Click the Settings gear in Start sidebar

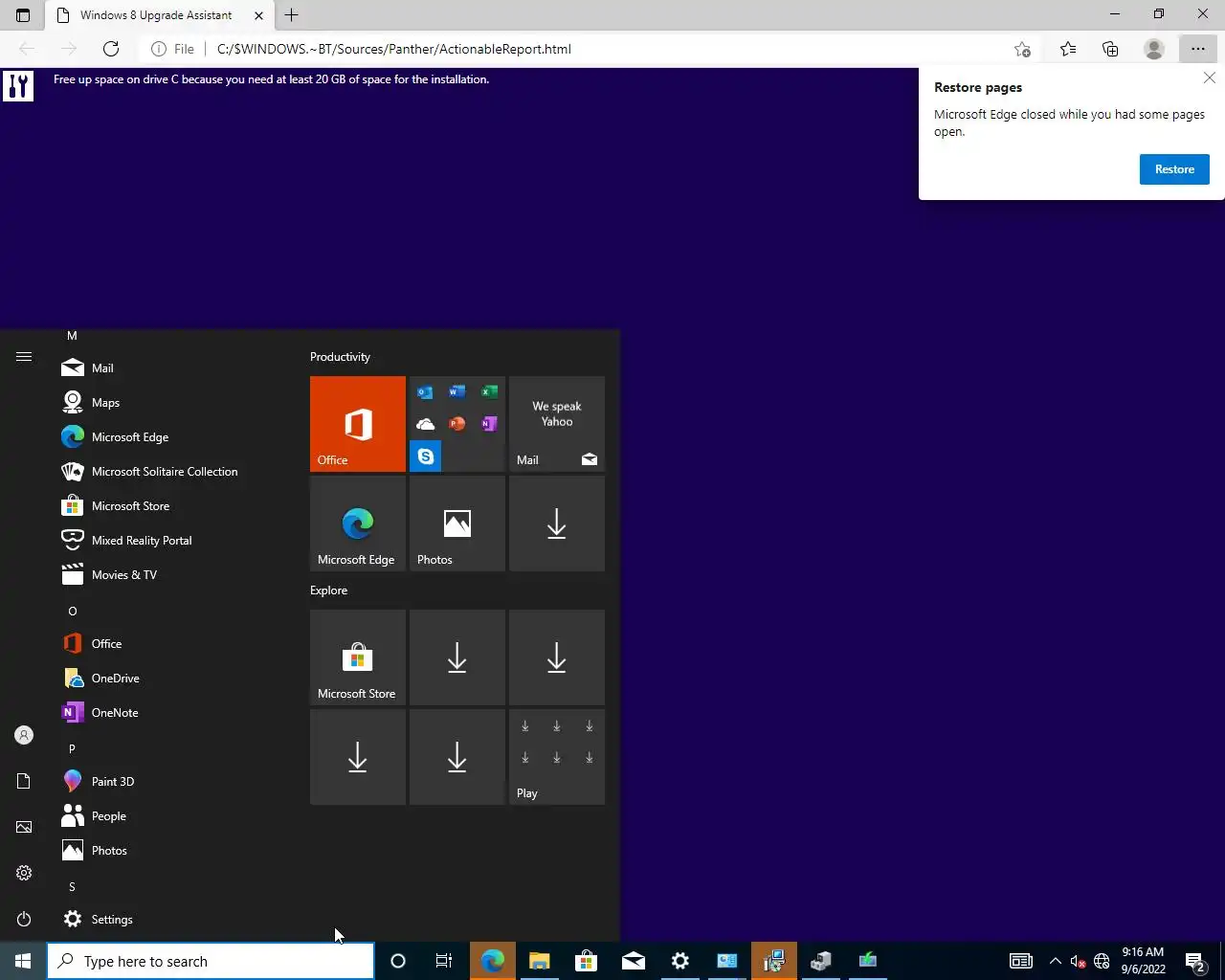click(24, 873)
